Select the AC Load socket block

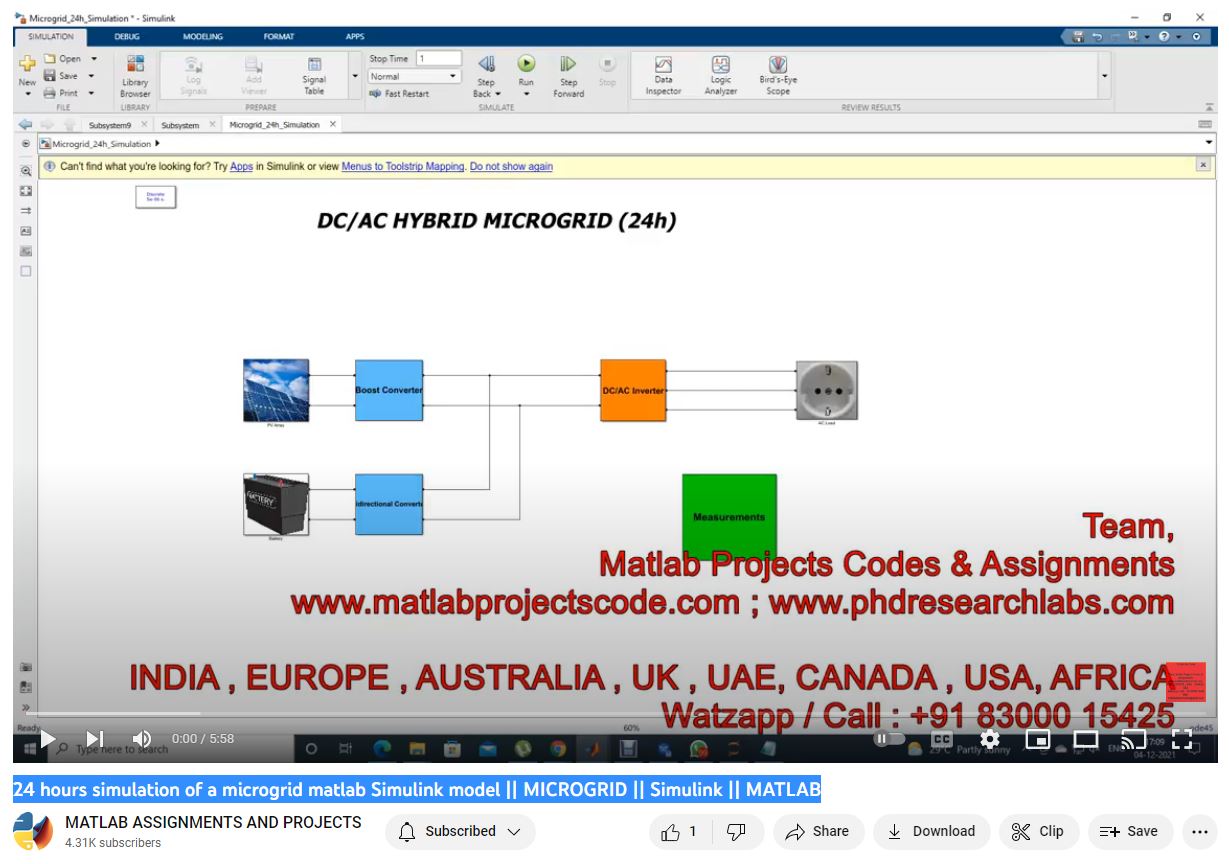click(826, 390)
